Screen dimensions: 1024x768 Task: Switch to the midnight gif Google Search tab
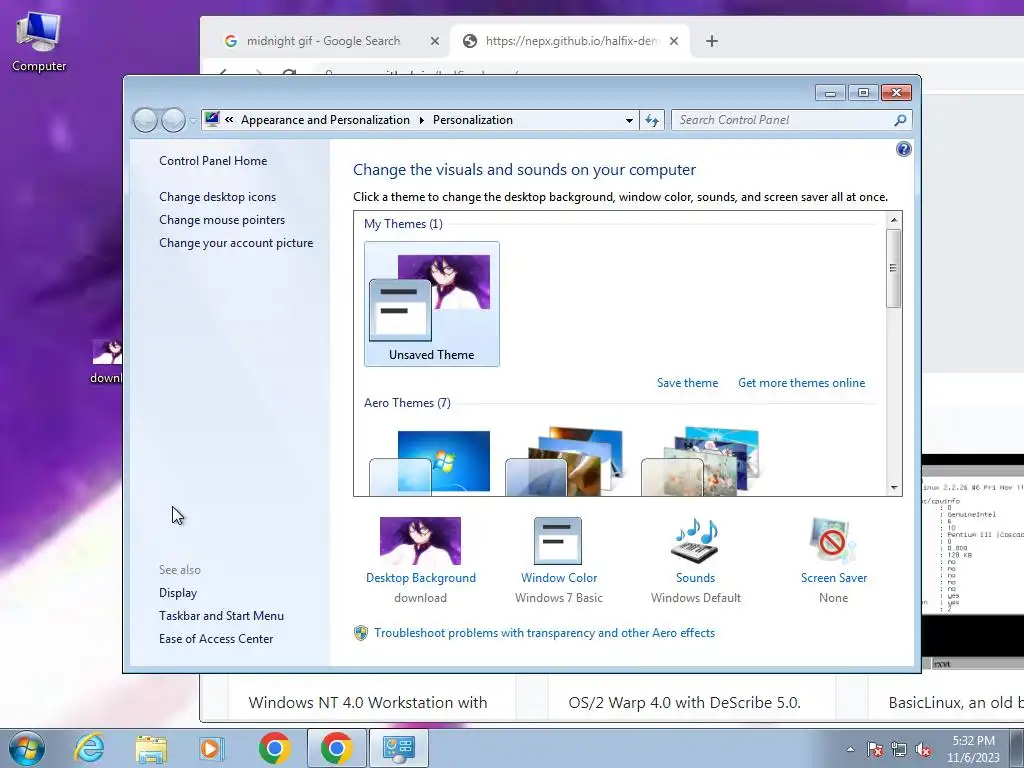pos(323,41)
